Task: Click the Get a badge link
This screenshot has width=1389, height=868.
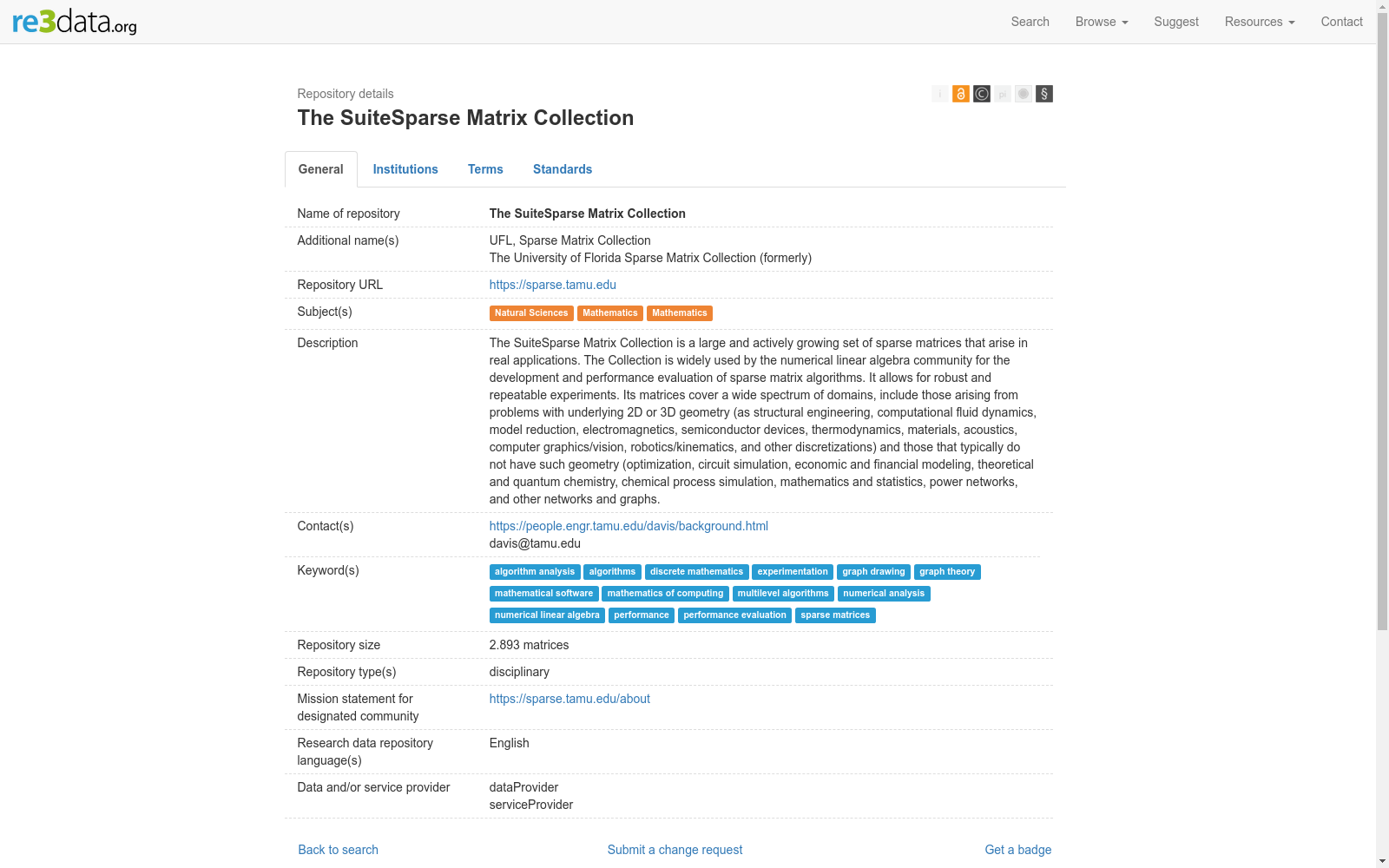Action: click(x=1018, y=850)
